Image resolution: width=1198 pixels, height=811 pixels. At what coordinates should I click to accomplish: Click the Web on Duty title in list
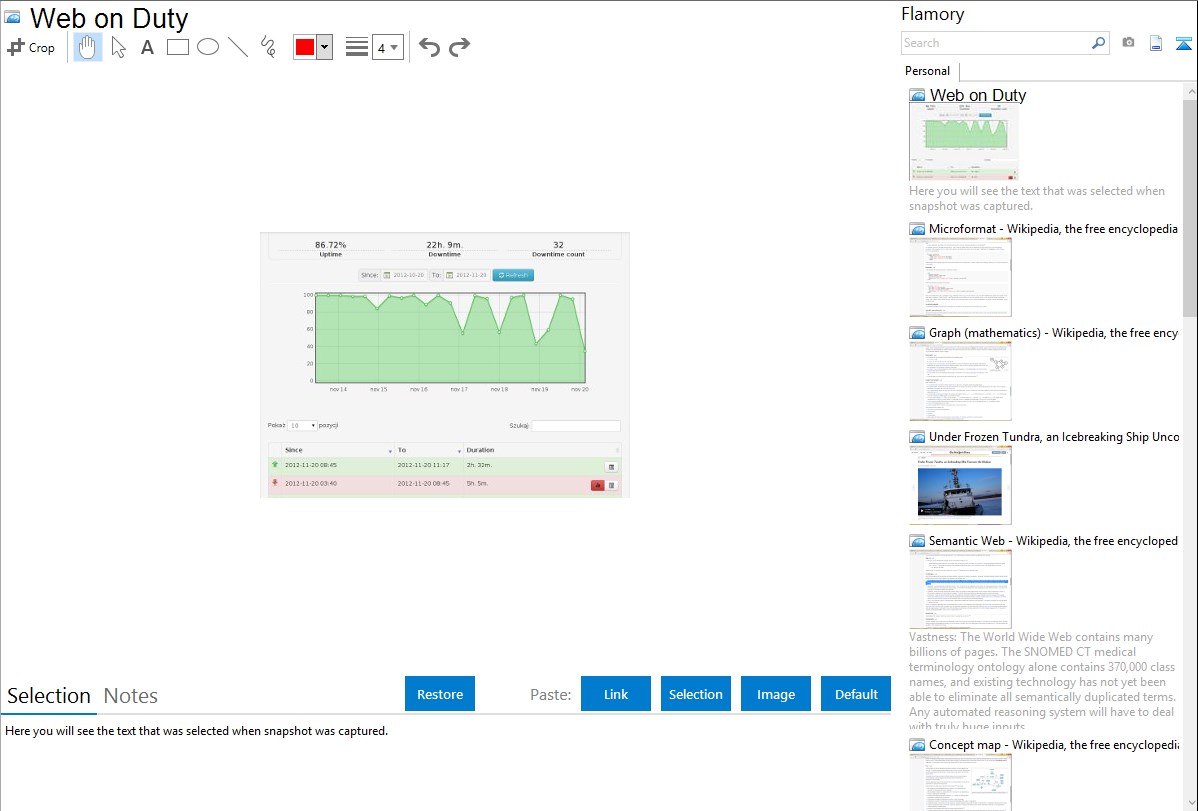pyautogui.click(x=978, y=96)
